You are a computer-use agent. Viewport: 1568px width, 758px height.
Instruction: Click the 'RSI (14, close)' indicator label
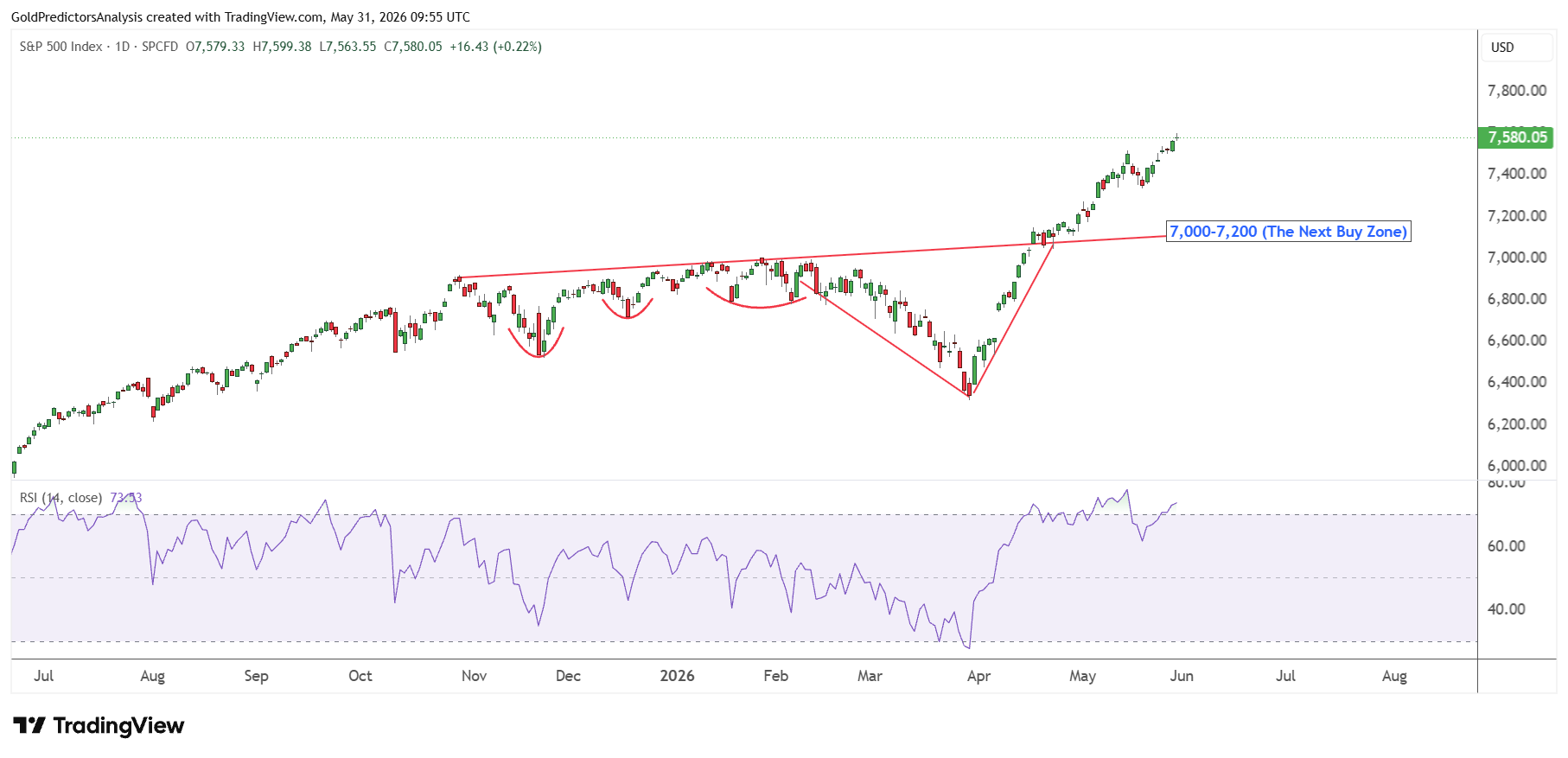61,498
